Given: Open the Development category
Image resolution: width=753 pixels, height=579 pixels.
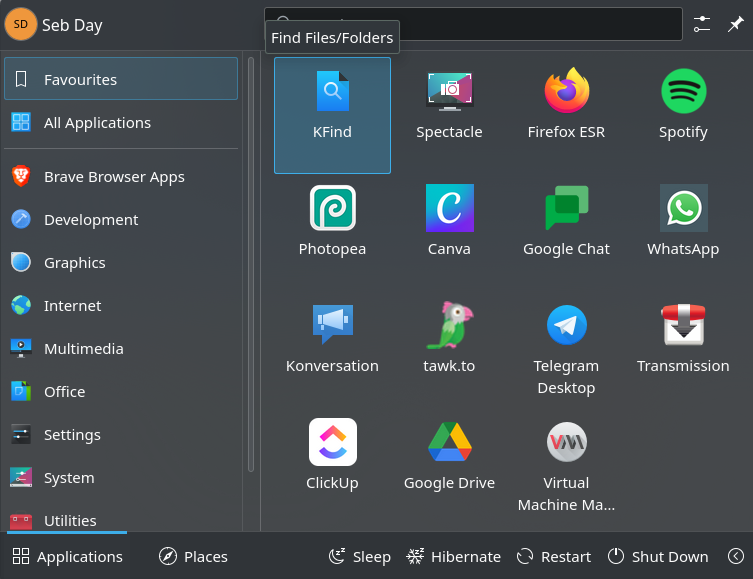Looking at the screenshot, I should 91,220.
